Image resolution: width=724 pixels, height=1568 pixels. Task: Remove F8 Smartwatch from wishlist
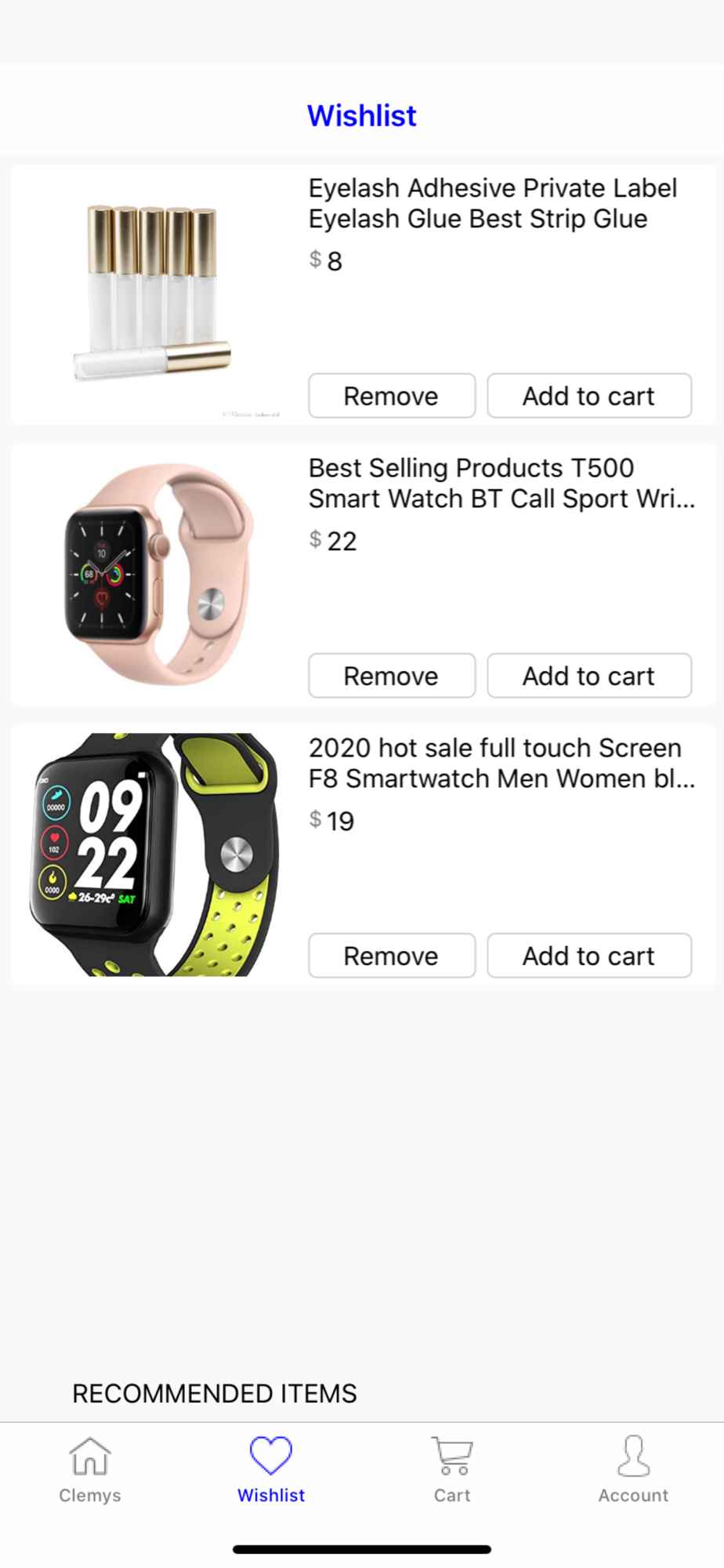tap(392, 956)
